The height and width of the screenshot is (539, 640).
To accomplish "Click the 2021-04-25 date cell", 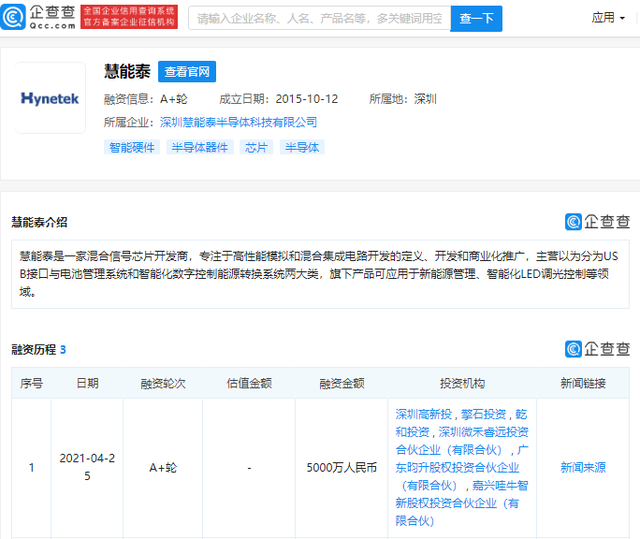I will (87, 467).
